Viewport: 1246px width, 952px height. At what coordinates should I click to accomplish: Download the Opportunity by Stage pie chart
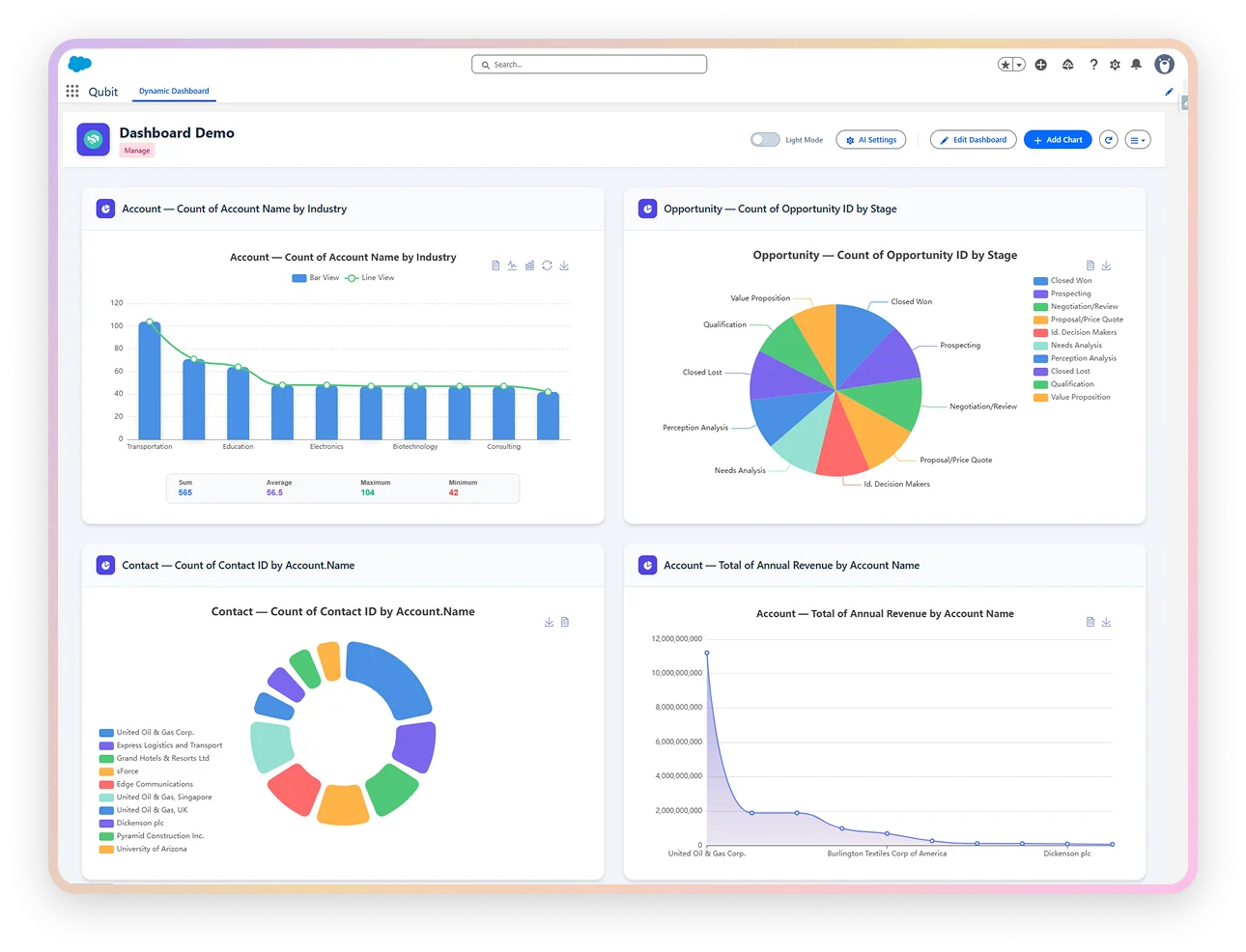1106,265
